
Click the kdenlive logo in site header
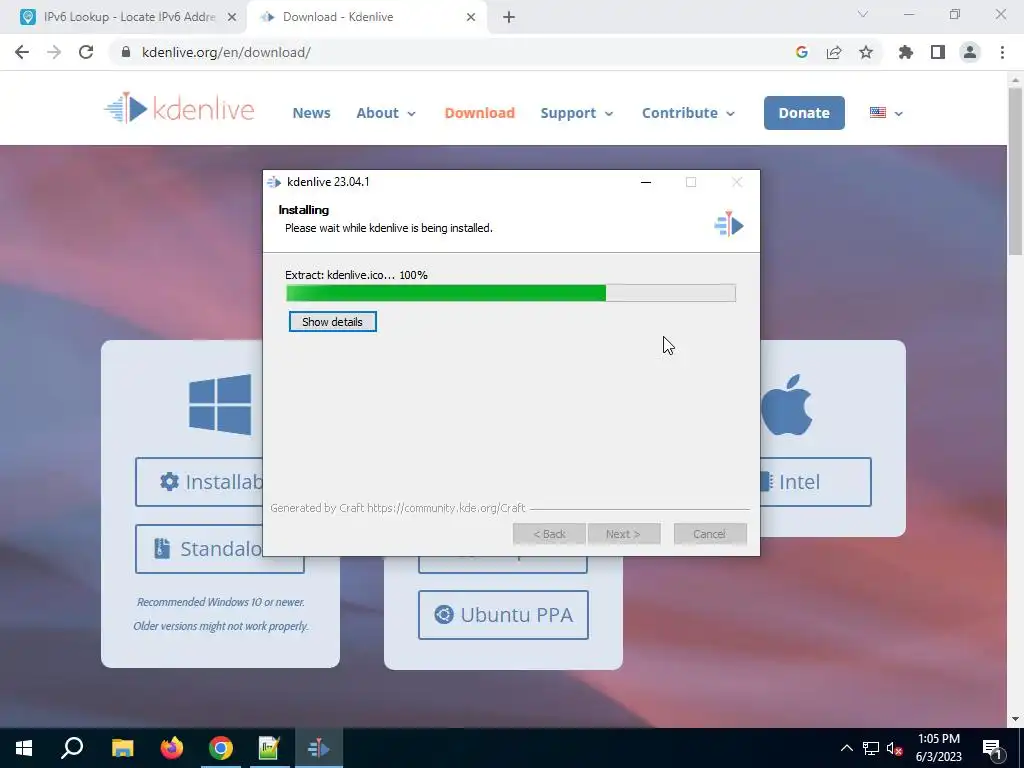179,108
